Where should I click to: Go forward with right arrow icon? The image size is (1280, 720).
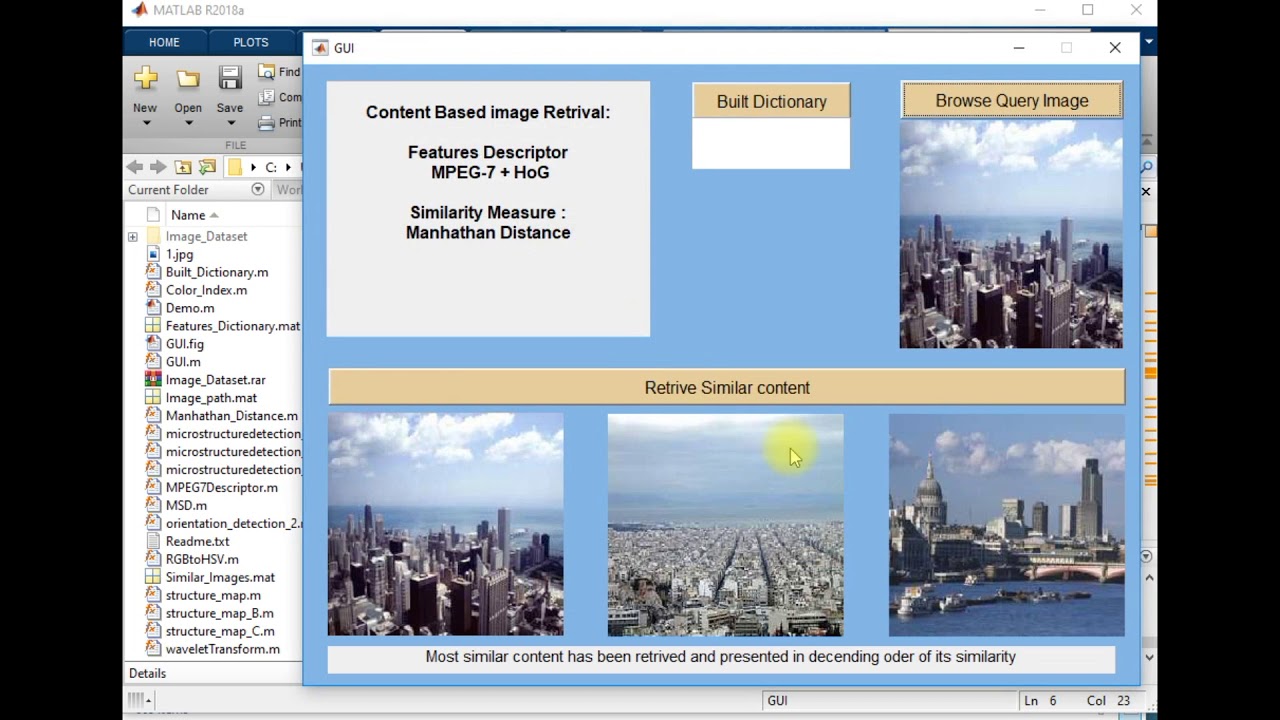coord(158,167)
